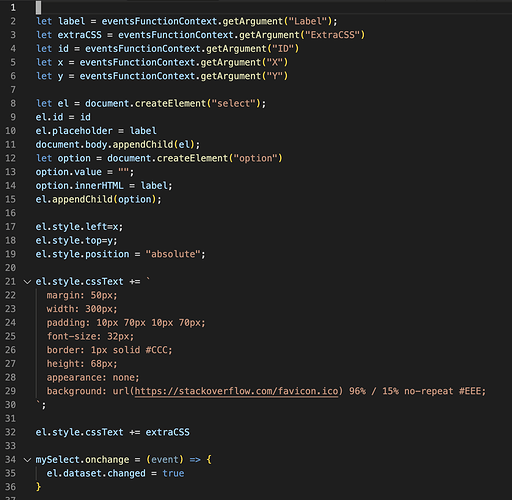
Task: Collapse the onchange arrow function fold on line 34
Action: click(27, 460)
